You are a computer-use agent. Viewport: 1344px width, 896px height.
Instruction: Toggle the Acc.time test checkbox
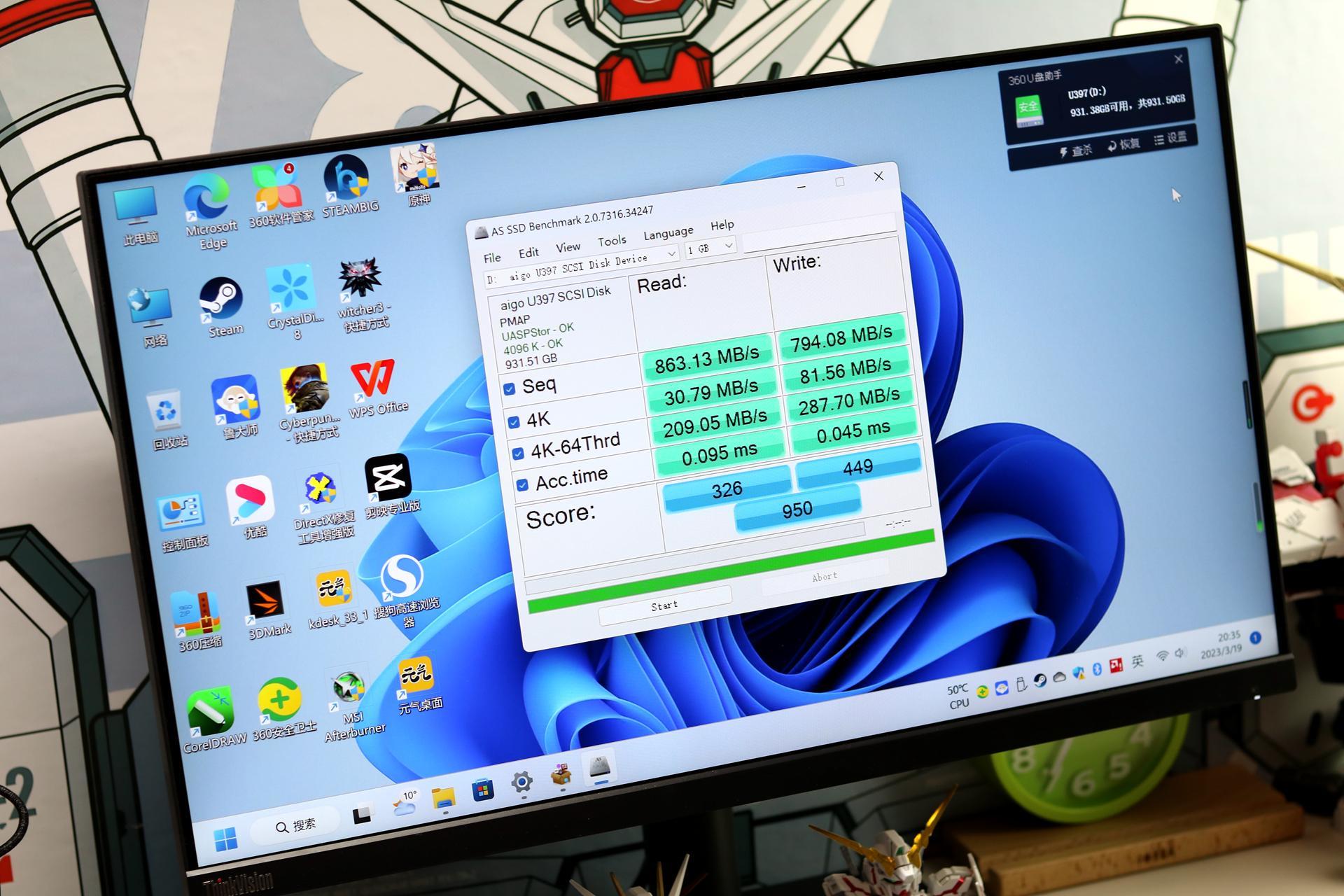[x=521, y=485]
